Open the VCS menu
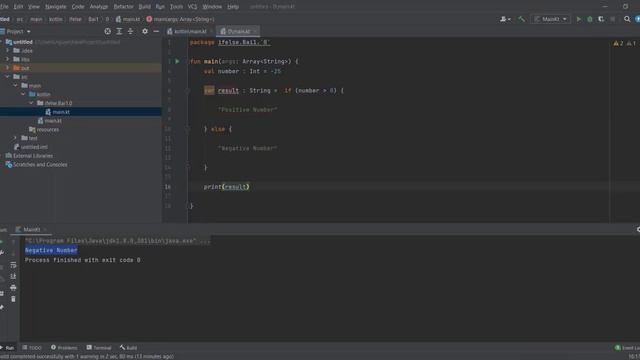Viewport: 640px width, 360px height. [192, 7]
